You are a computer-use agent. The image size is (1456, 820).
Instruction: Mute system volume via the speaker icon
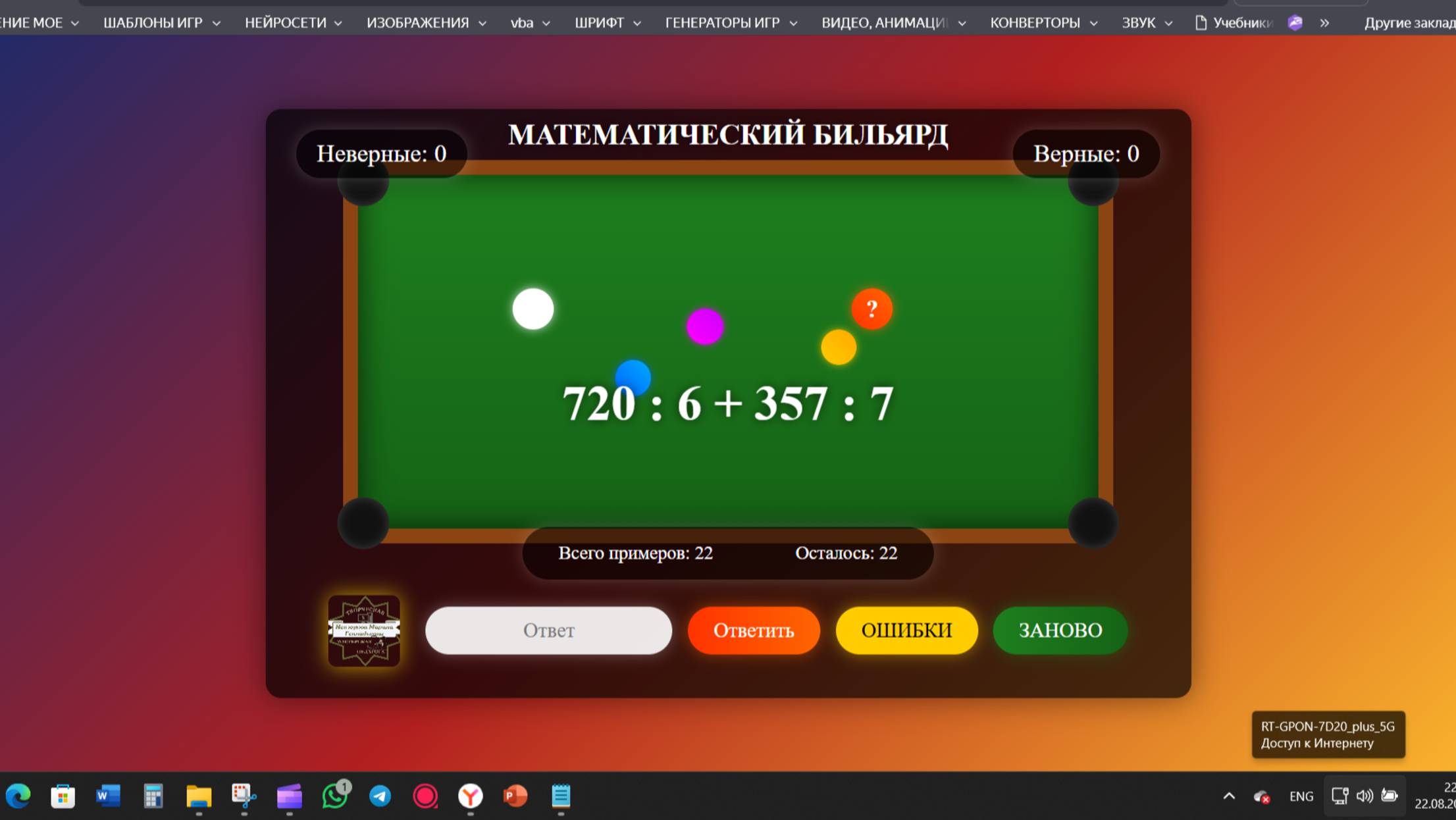1364,796
